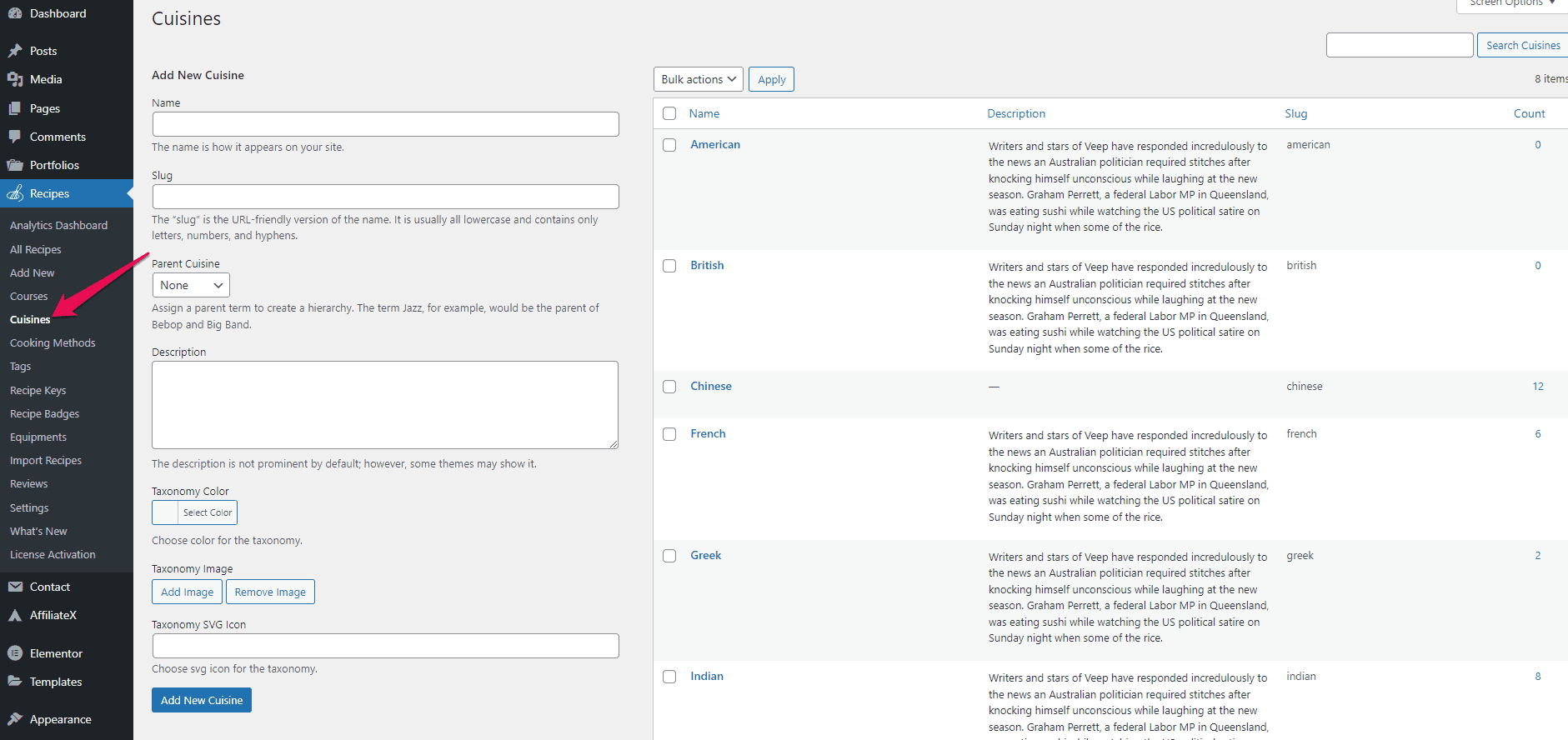Open the Chinese count link 12
This screenshot has width=1568, height=740.
(x=1538, y=386)
